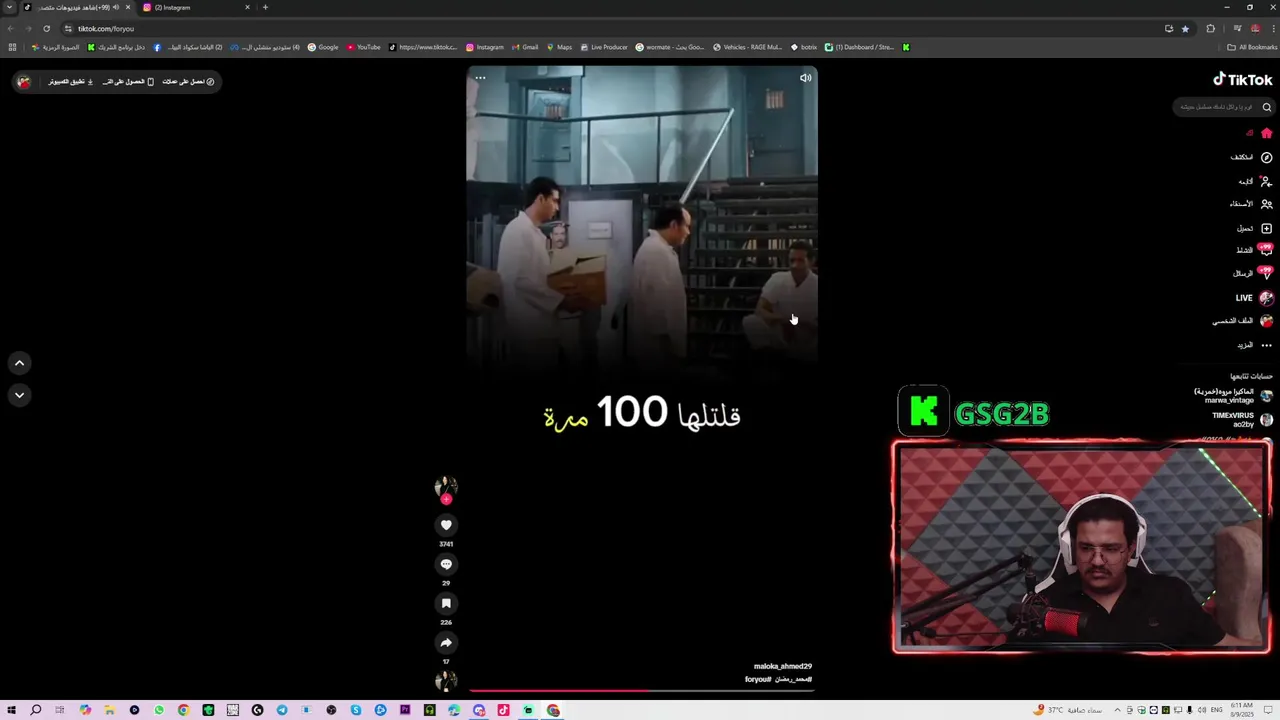Select the TikTok browser tab
The image size is (1280, 720).
(x=75, y=7)
